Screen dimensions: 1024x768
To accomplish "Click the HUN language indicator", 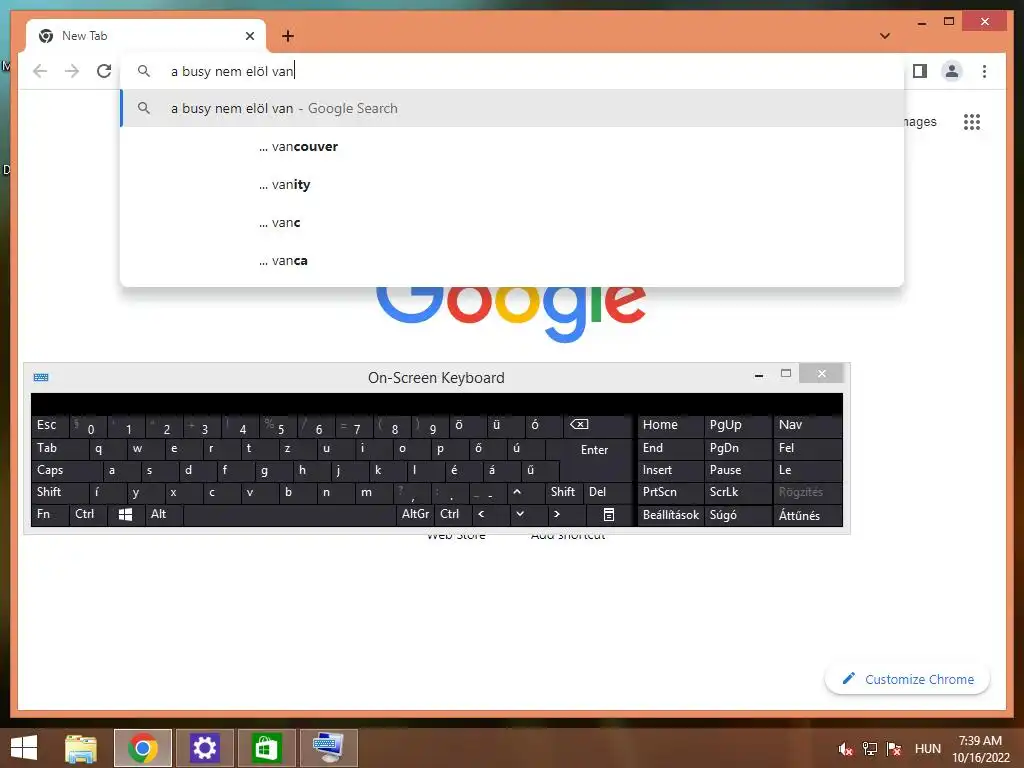I will (927, 748).
